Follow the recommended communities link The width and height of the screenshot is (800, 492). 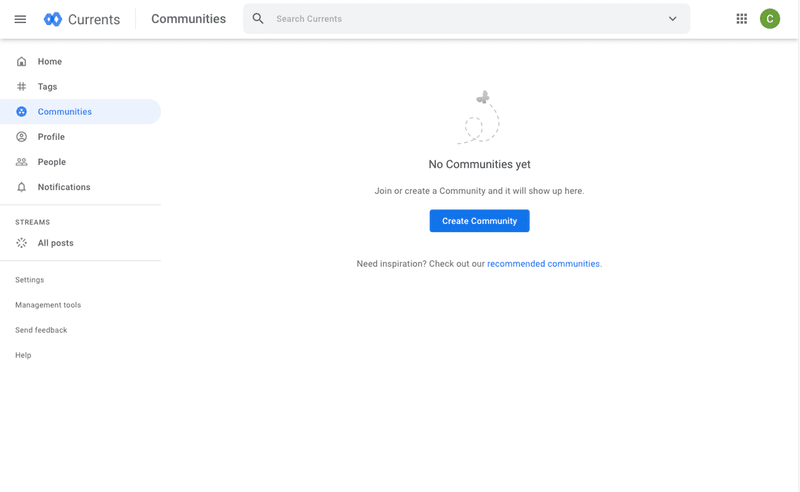pos(544,264)
